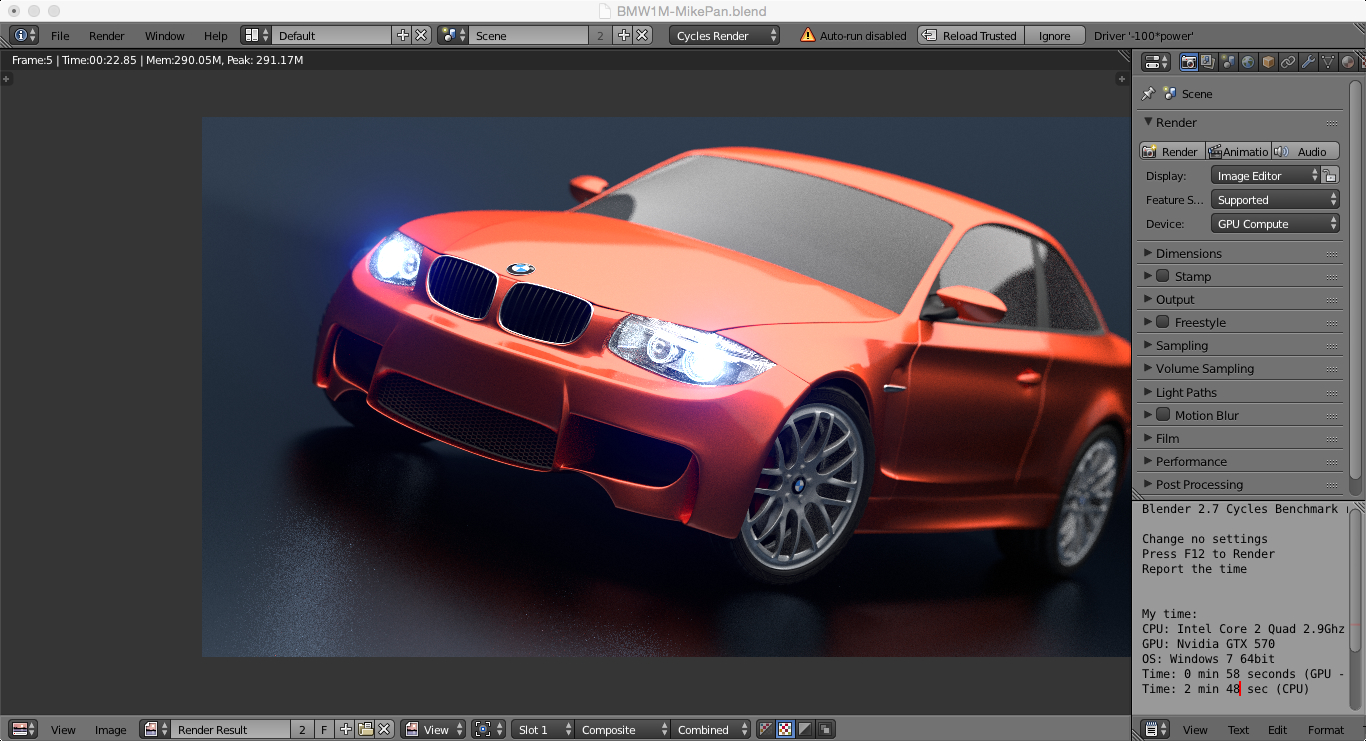Click the Reload Trusted button

click(970, 35)
